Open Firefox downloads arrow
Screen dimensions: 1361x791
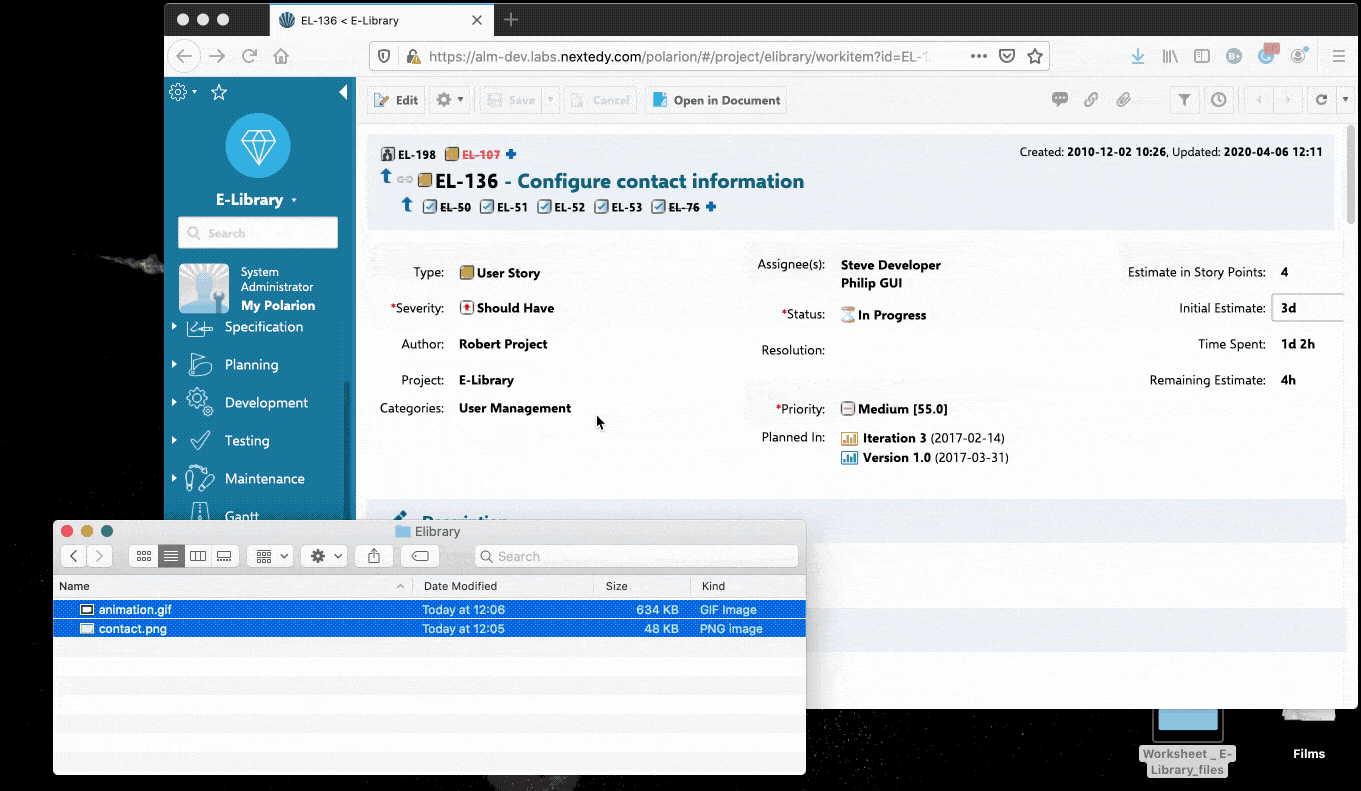(x=1138, y=57)
